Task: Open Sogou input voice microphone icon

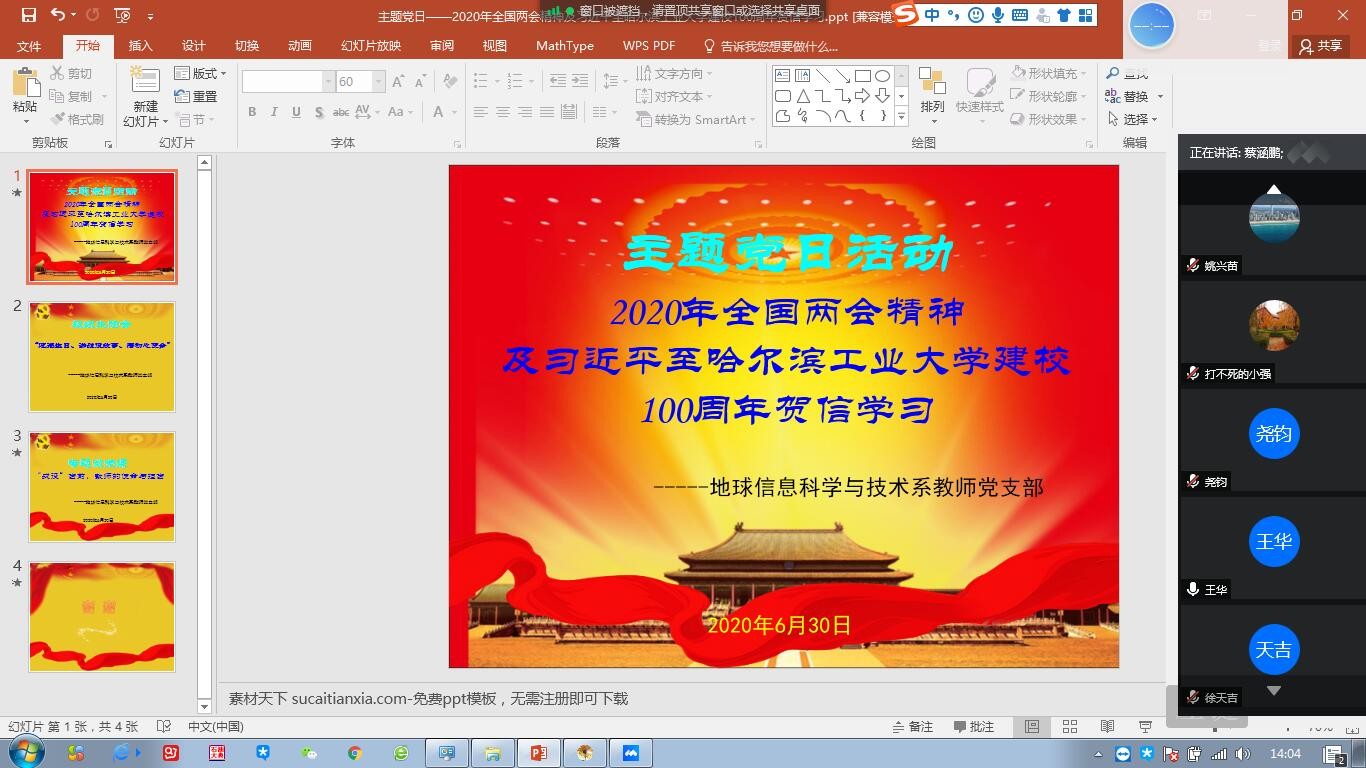Action: point(996,15)
